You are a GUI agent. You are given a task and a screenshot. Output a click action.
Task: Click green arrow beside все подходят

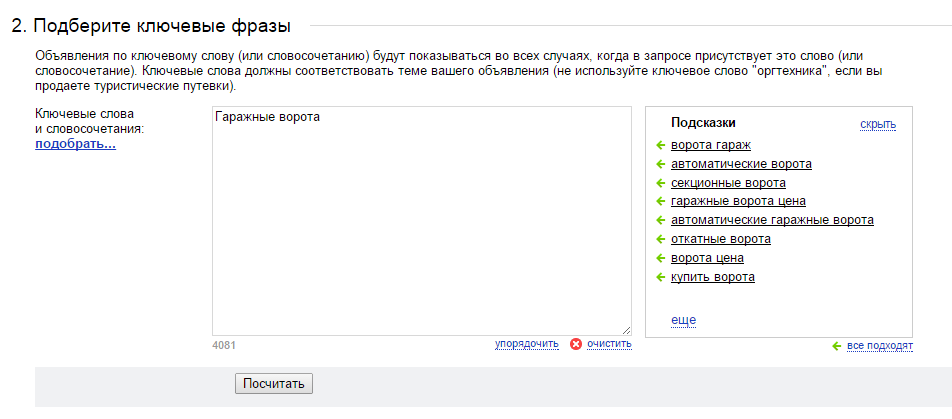click(x=837, y=346)
